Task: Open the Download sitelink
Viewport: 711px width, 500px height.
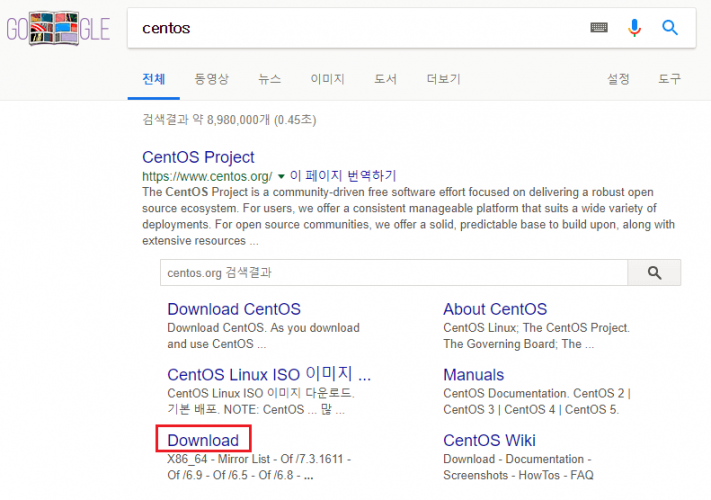Action: (203, 440)
